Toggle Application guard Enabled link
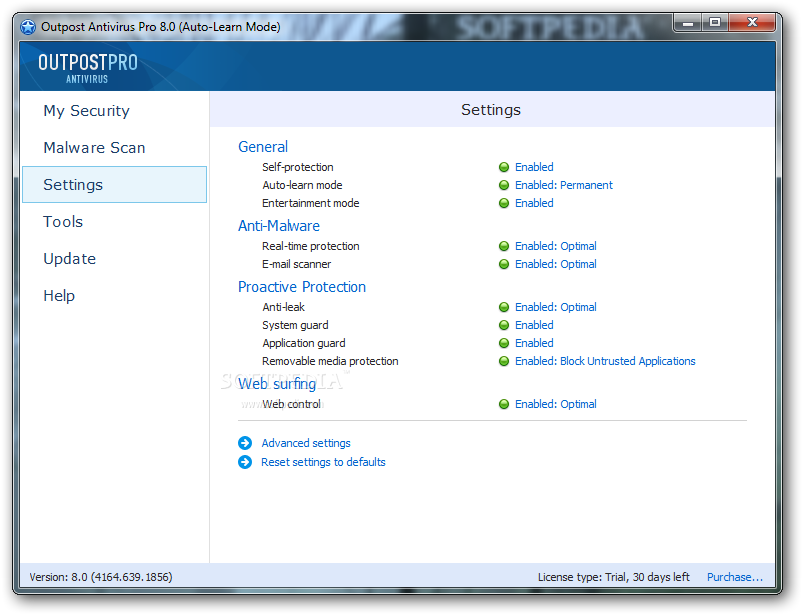 (x=534, y=343)
